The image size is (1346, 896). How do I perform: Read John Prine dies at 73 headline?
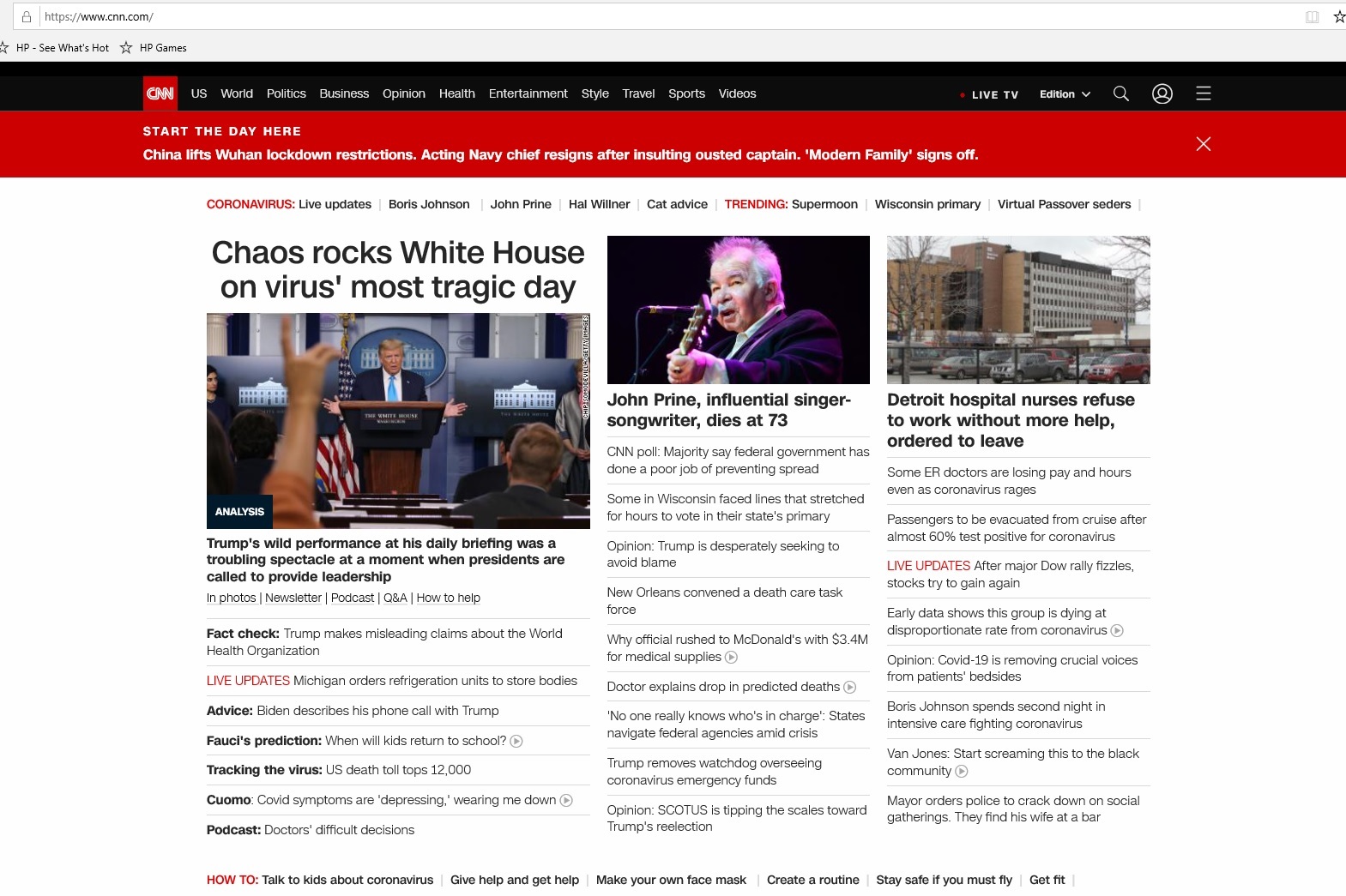click(729, 410)
